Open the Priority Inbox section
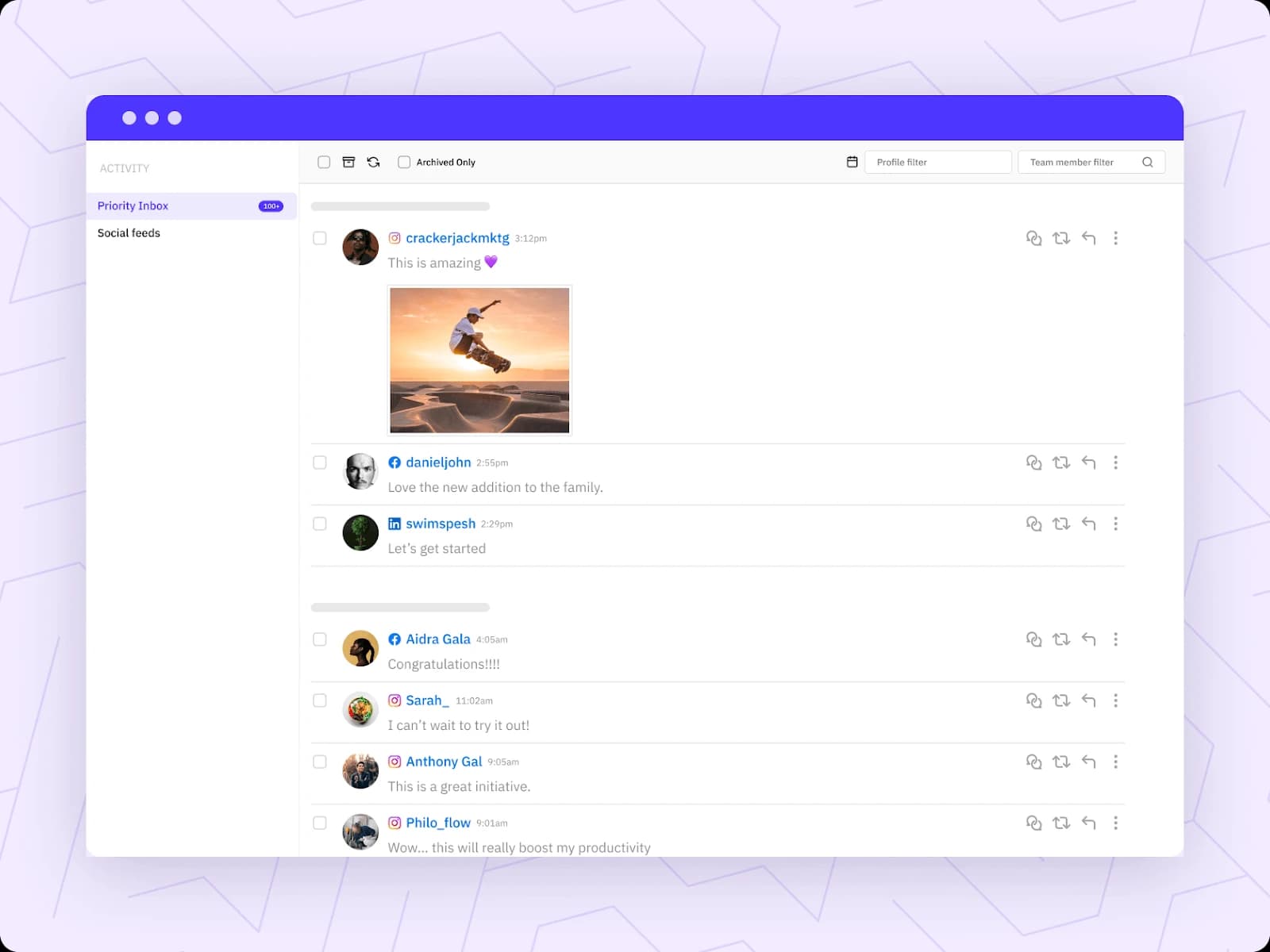Viewport: 1270px width, 952px height. (x=133, y=205)
